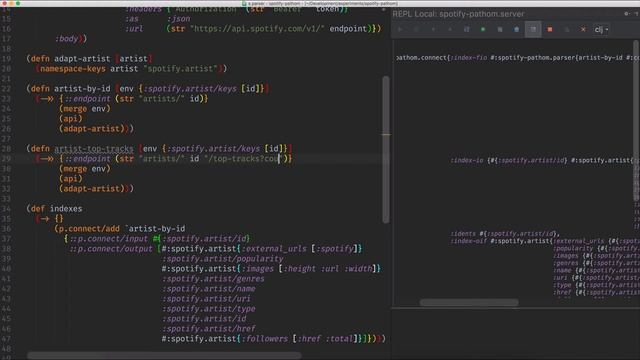Click :idents text in REPL output
The image size is (640, 360).
[x=464, y=234]
